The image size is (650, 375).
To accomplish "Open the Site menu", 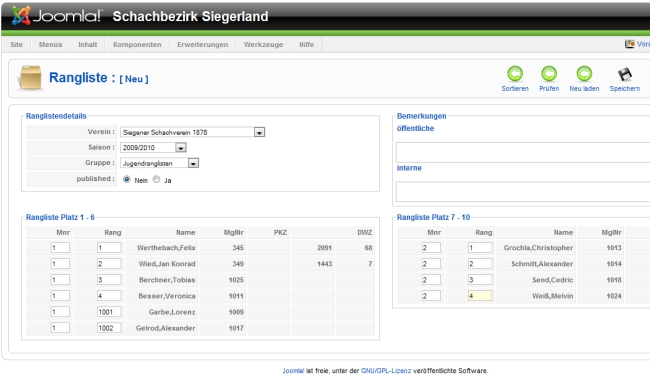I will pyautogui.click(x=17, y=44).
